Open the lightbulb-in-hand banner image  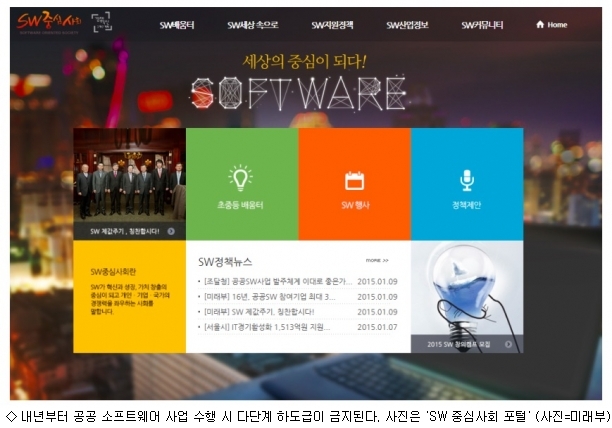pos(467,288)
